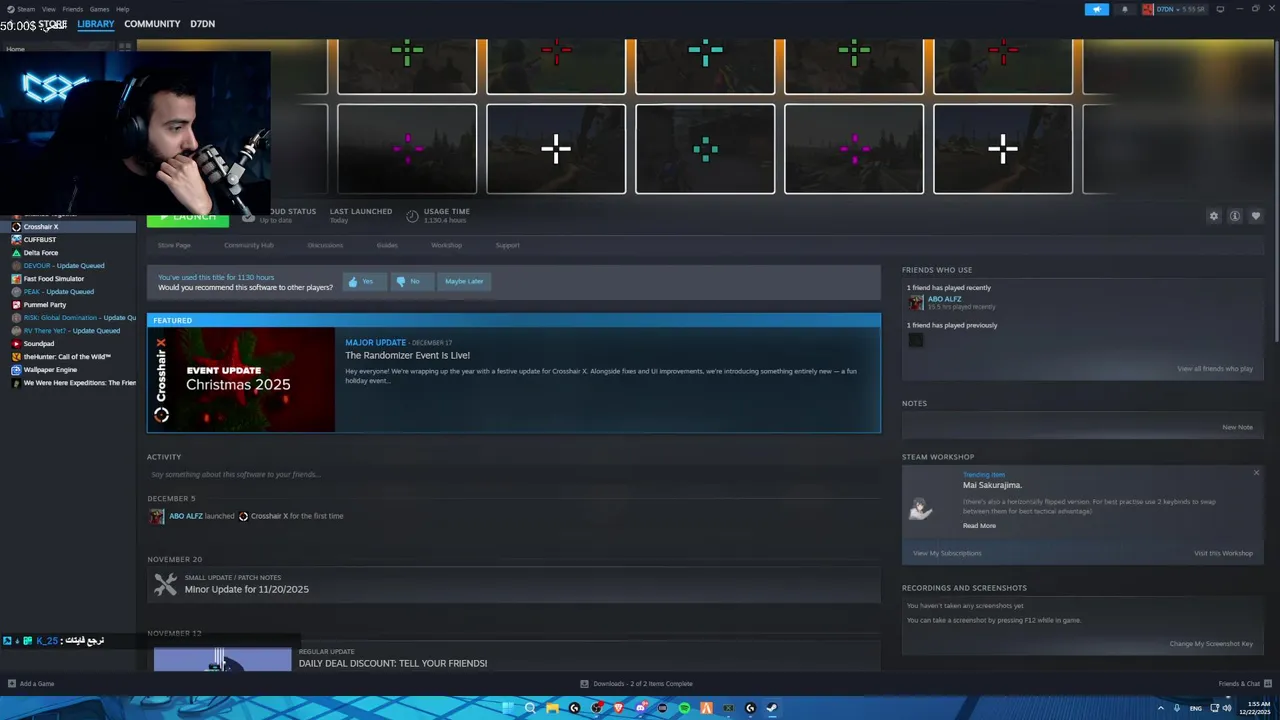Open Friends & Chat panel
The height and width of the screenshot is (720, 1280).
tap(1243, 684)
